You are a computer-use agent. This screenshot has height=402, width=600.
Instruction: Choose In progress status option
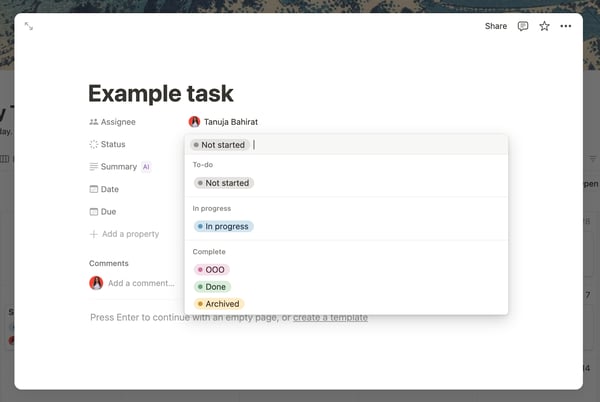click(x=224, y=226)
